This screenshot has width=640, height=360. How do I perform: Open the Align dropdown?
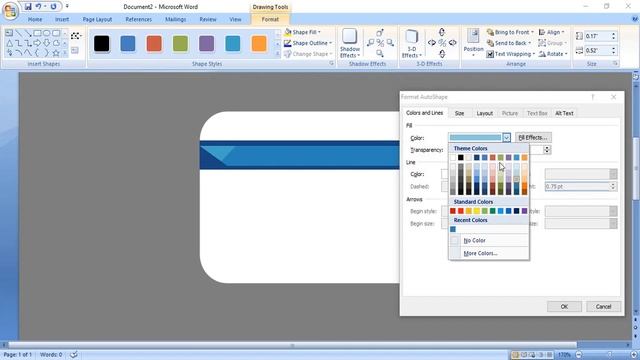coord(552,32)
